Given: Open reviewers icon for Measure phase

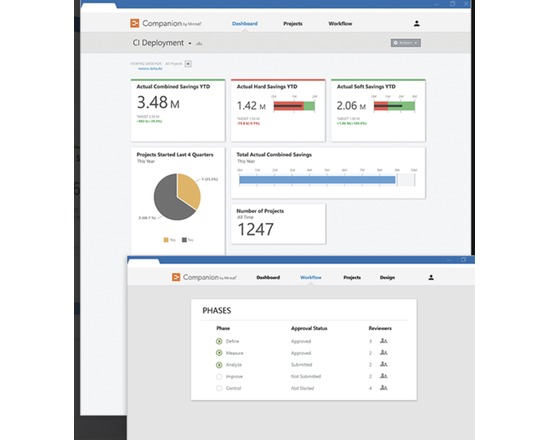Looking at the screenshot, I should (384, 353).
